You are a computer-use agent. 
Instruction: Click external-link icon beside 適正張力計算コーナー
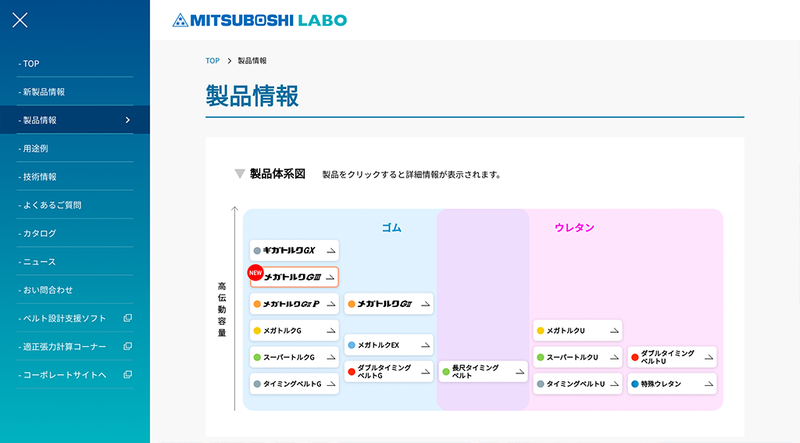coord(128,346)
